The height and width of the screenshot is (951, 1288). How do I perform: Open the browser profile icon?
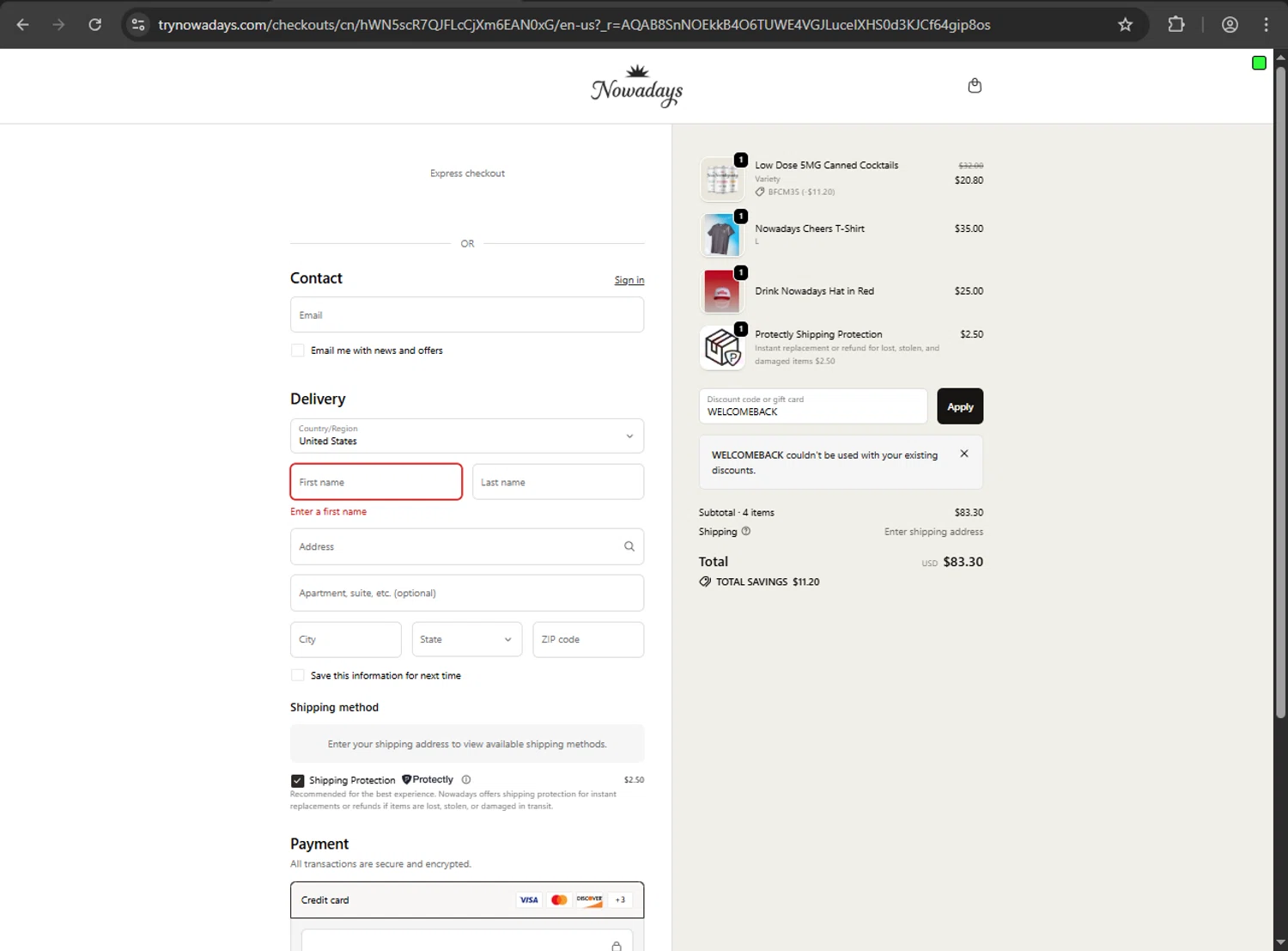coord(1230,25)
